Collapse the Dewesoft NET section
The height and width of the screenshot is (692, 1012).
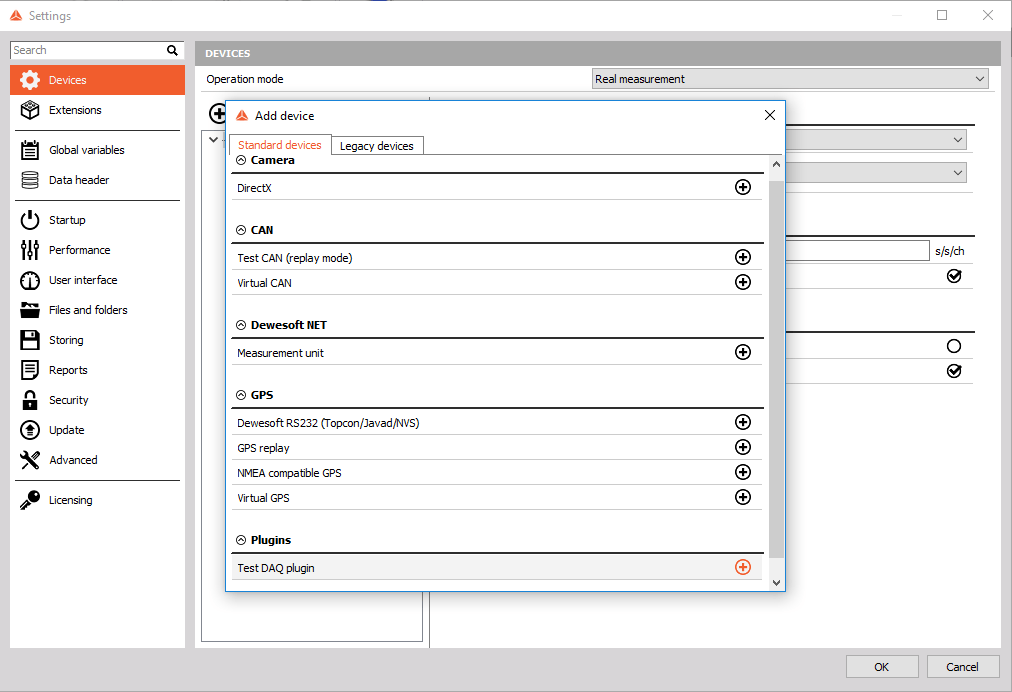click(x=241, y=325)
